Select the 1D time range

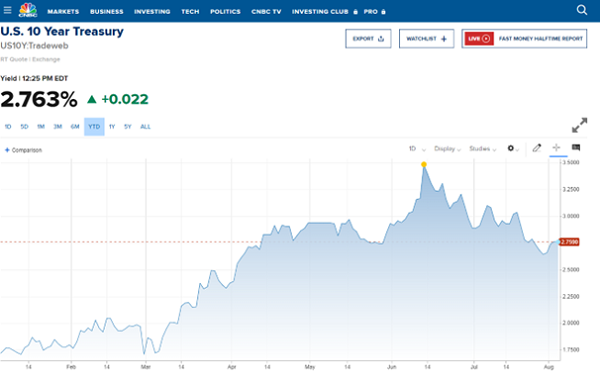pyautogui.click(x=8, y=127)
